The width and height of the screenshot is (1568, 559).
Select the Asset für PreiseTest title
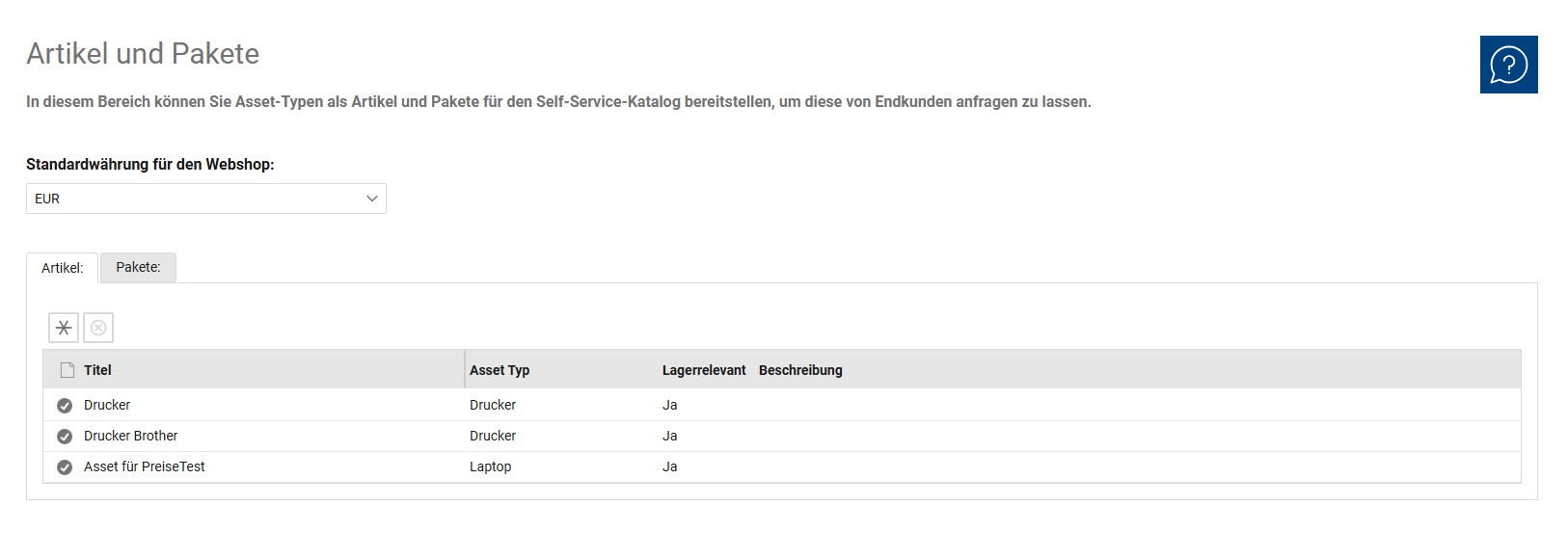[x=145, y=466]
